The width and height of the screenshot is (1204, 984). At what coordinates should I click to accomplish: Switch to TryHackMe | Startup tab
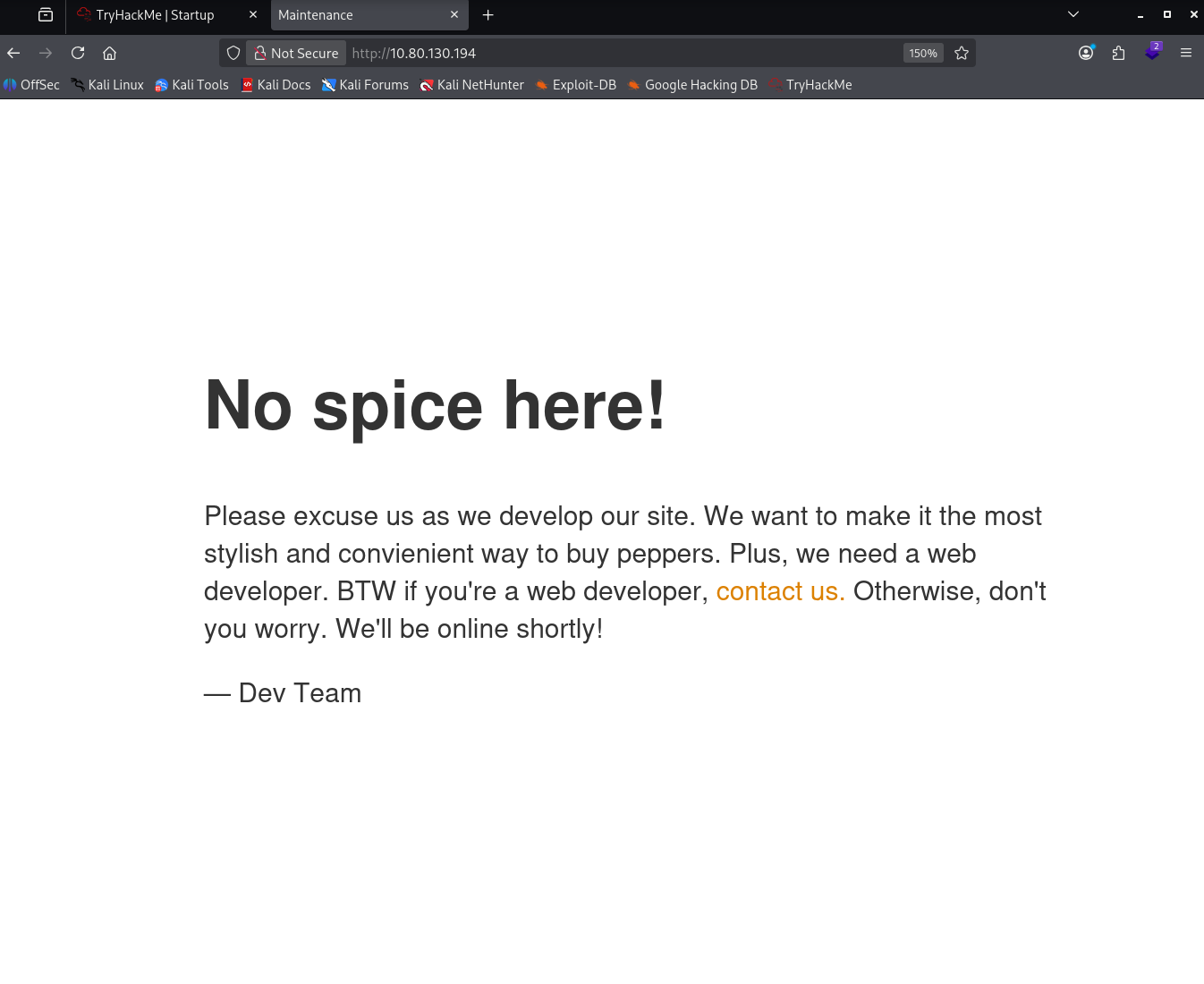pyautogui.click(x=155, y=15)
